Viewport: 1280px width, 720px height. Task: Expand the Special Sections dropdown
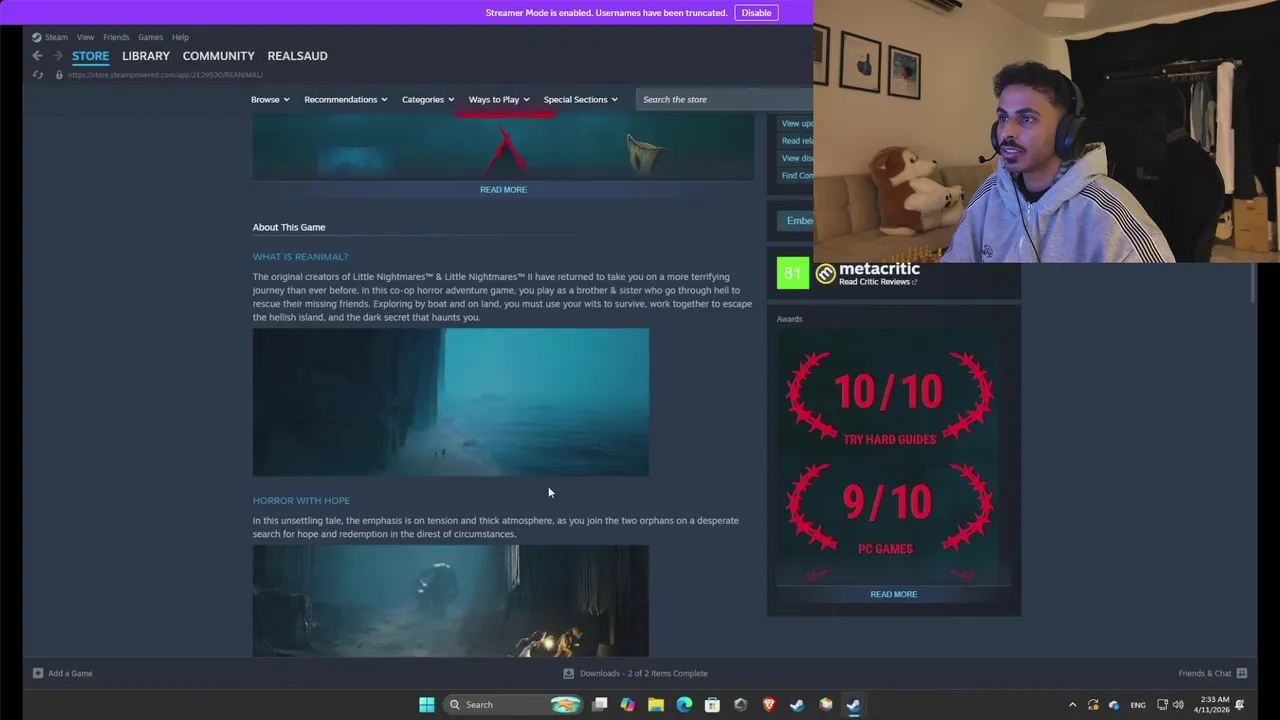(580, 99)
